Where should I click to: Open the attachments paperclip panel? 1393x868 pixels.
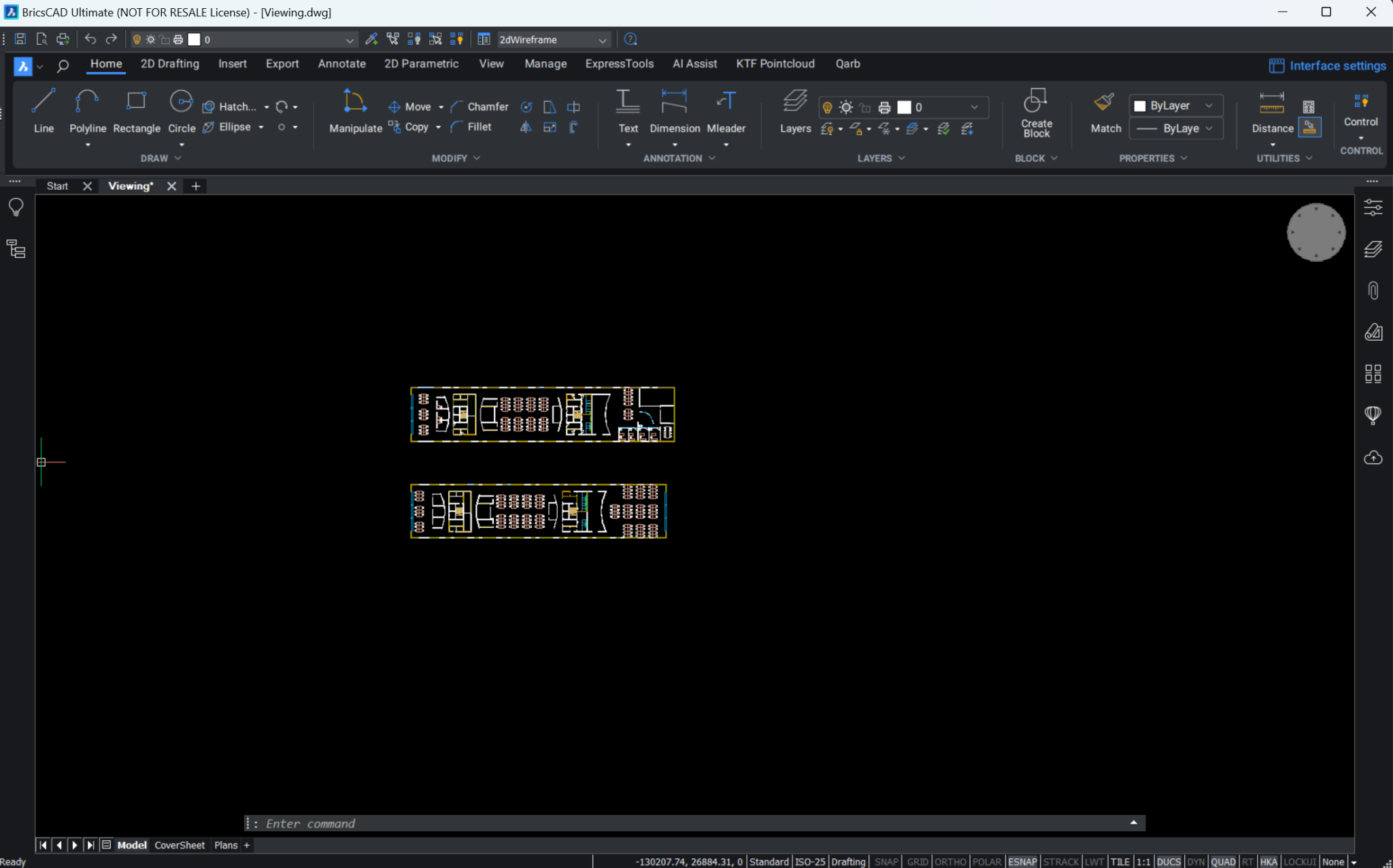[x=1373, y=290]
